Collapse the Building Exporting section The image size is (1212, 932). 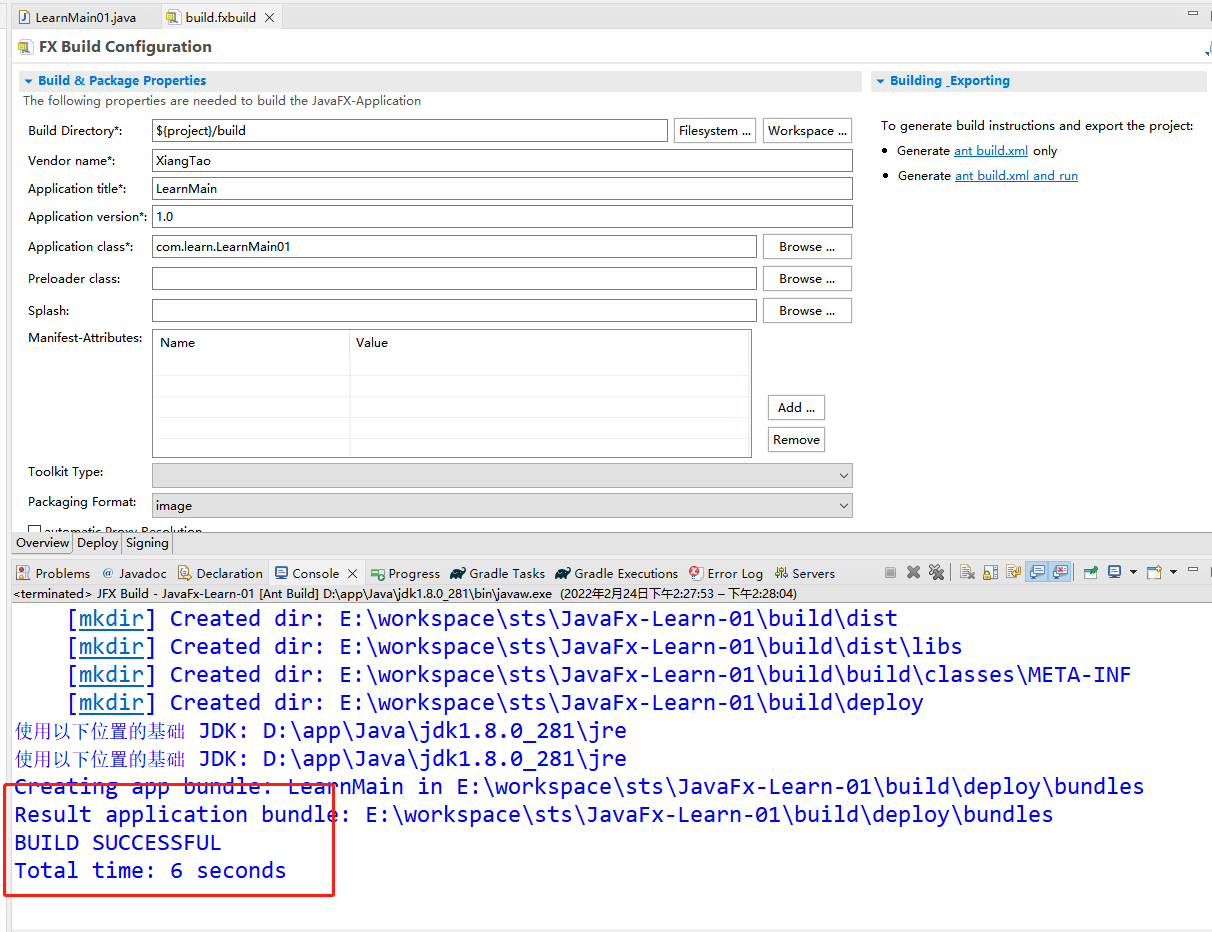click(880, 81)
